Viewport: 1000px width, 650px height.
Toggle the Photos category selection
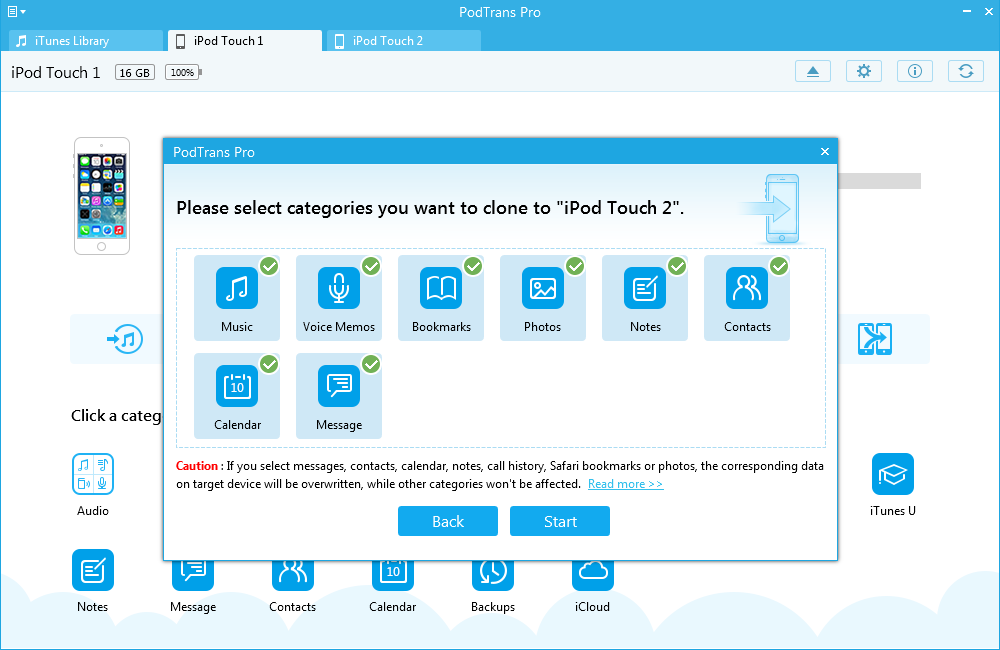543,298
